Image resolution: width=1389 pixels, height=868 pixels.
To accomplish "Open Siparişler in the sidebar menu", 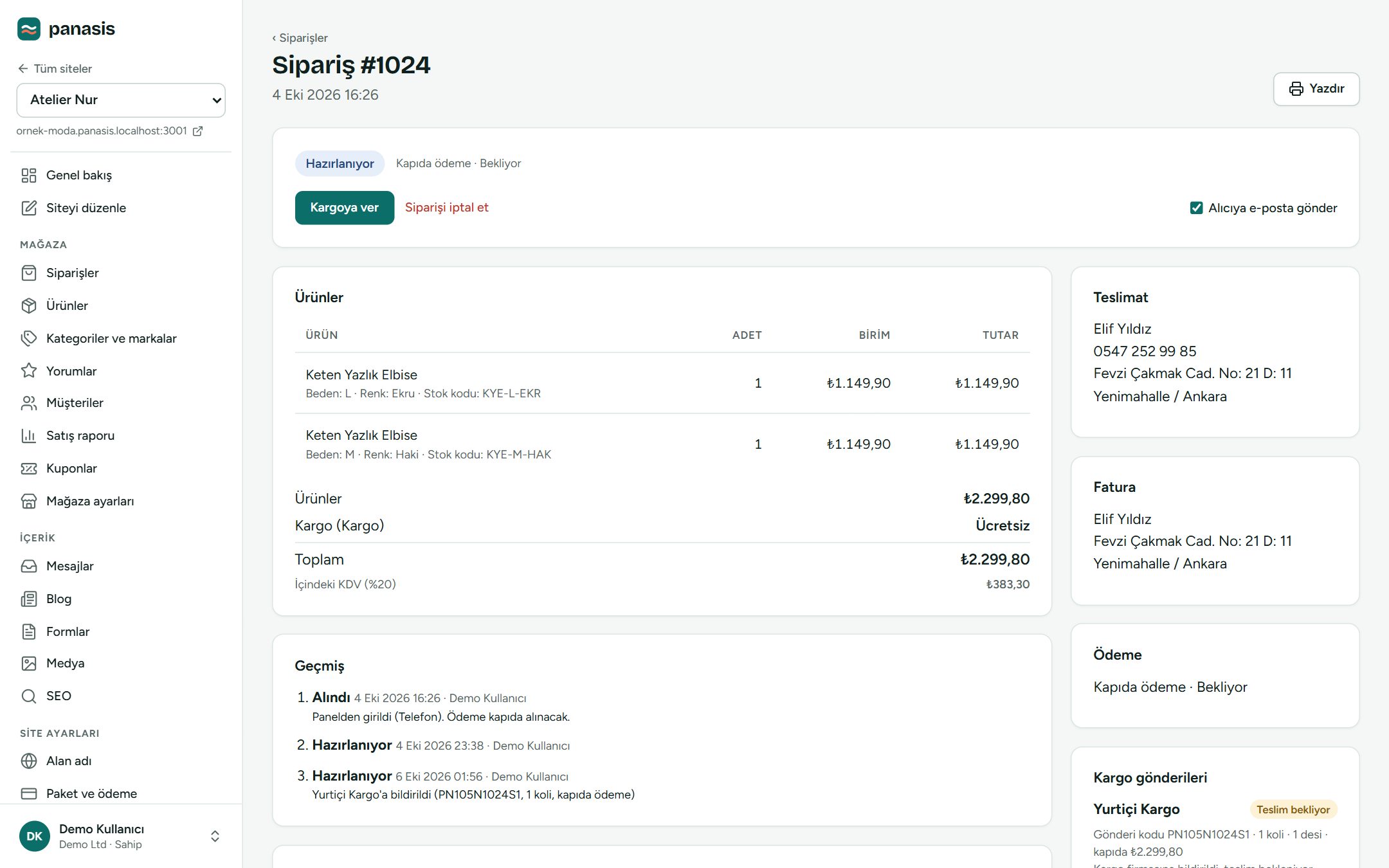I will coord(121,273).
